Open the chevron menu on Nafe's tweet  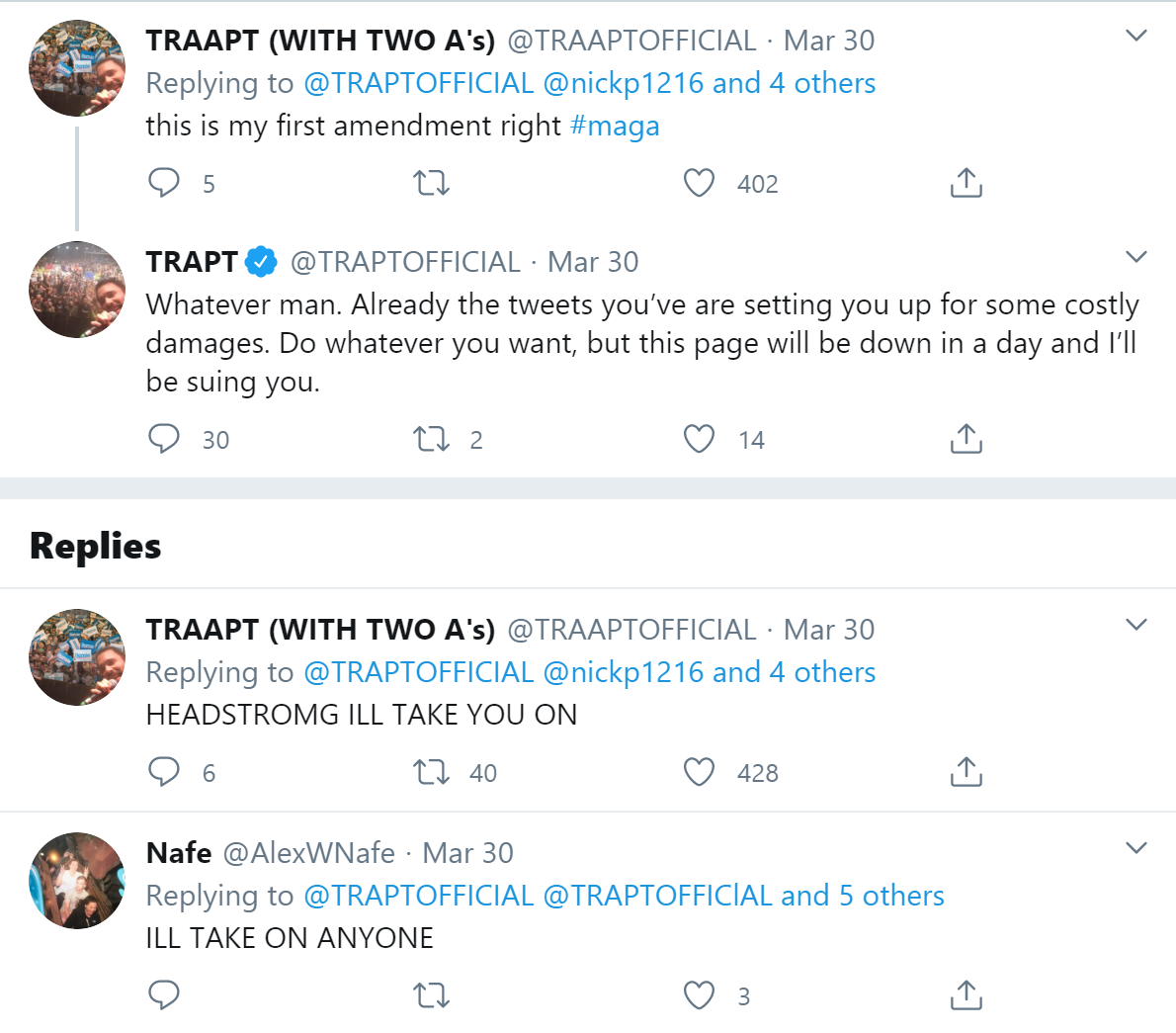(x=1136, y=848)
